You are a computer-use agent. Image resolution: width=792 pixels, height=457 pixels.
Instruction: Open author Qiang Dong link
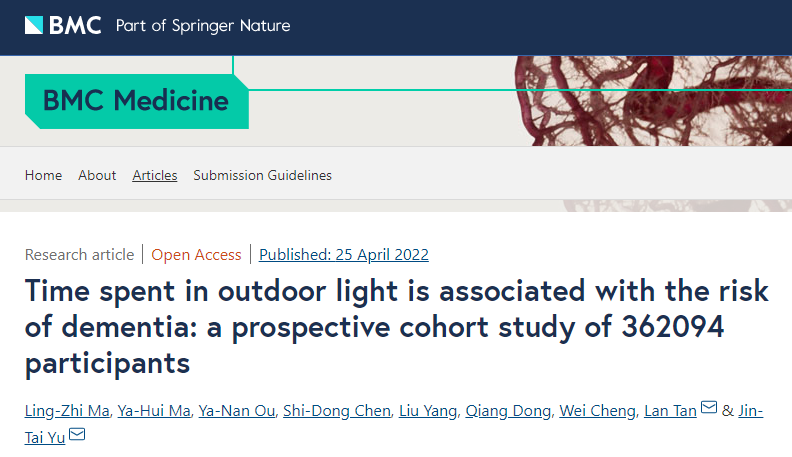[508, 411]
